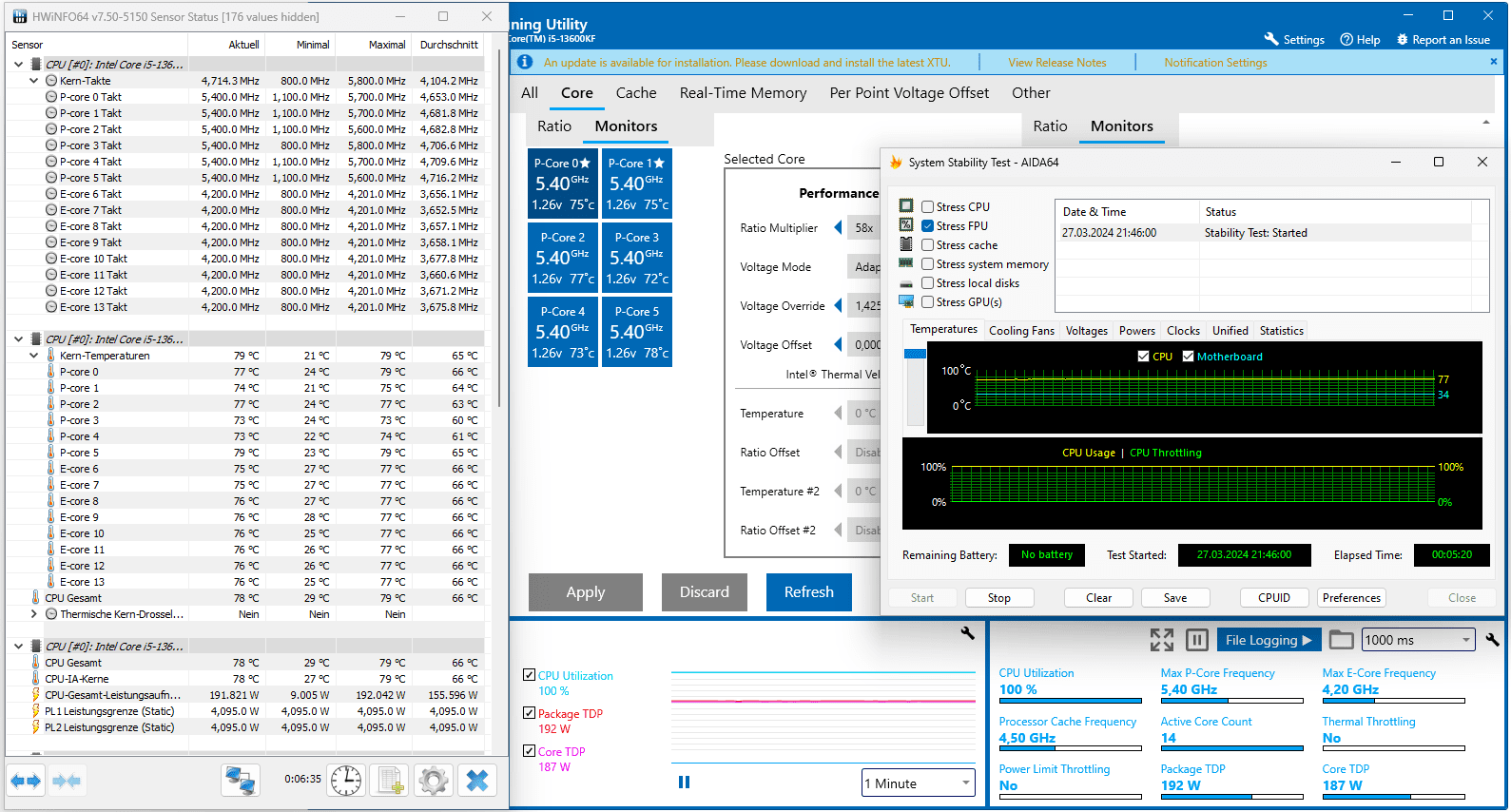Screen dimensions: 1511x812
Task: Switch to Cache tab in XTU
Action: click(636, 92)
